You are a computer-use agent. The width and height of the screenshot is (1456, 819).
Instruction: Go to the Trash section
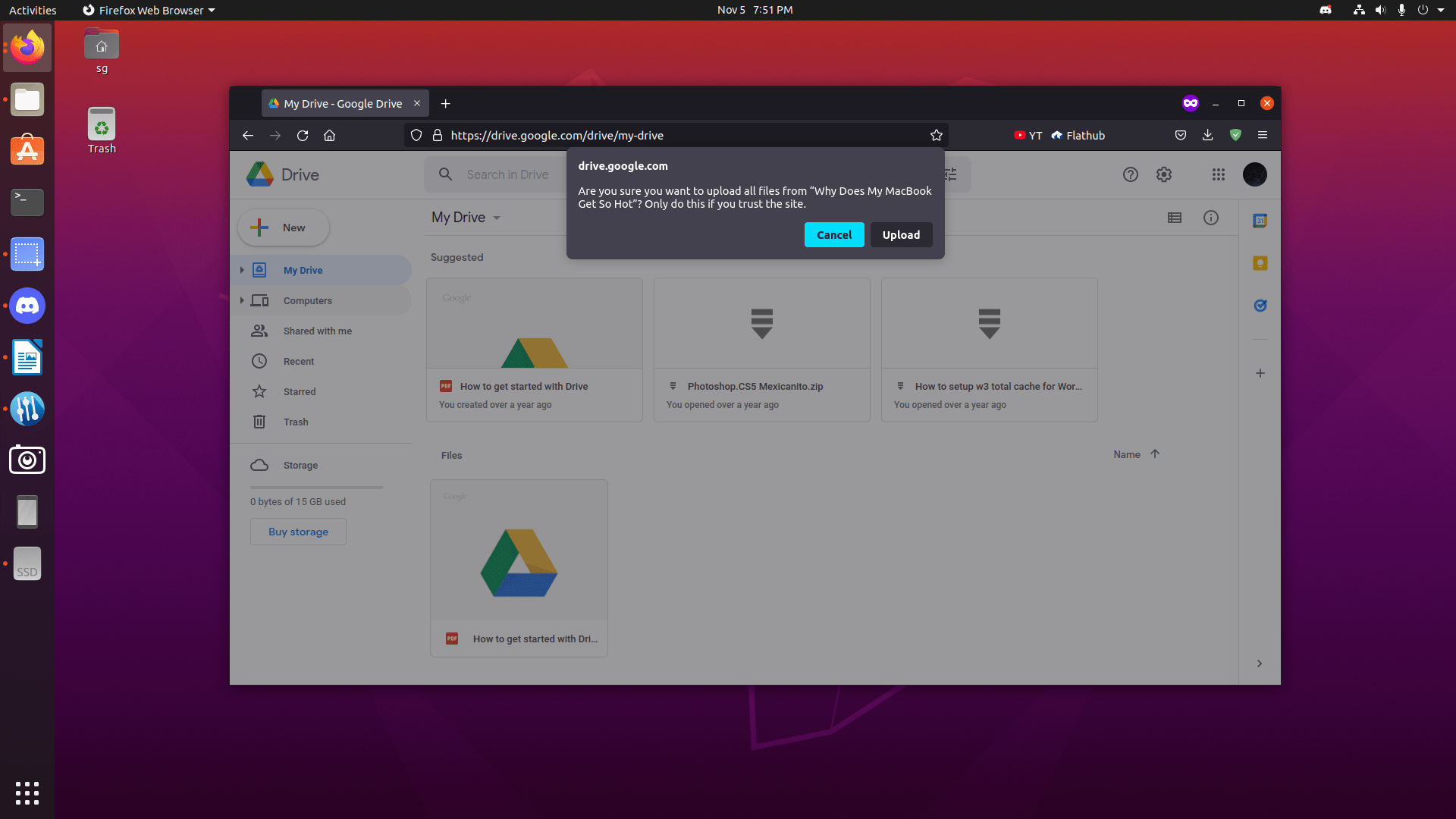[x=297, y=422]
